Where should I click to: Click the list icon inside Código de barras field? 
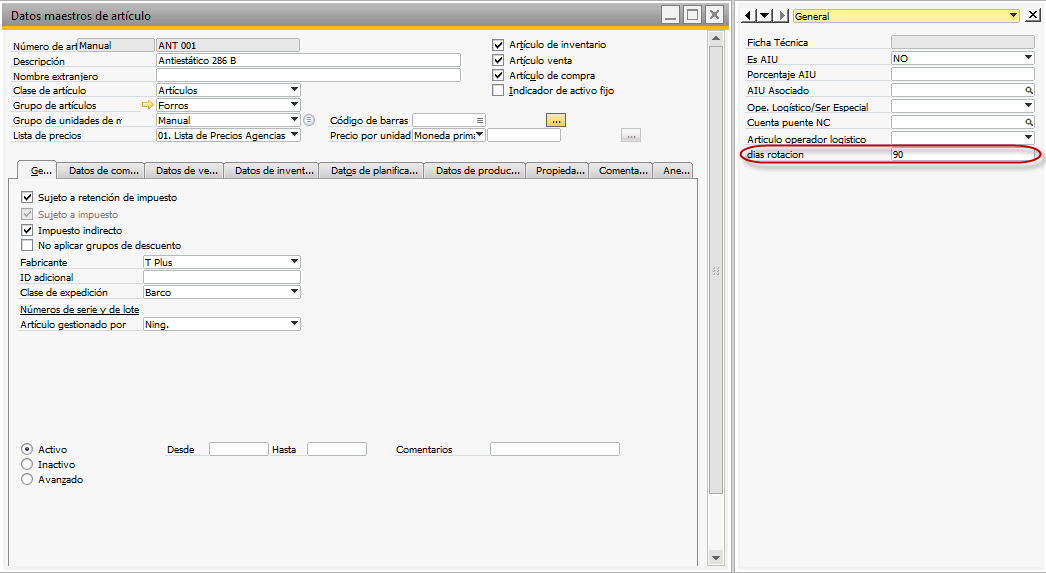click(480, 120)
